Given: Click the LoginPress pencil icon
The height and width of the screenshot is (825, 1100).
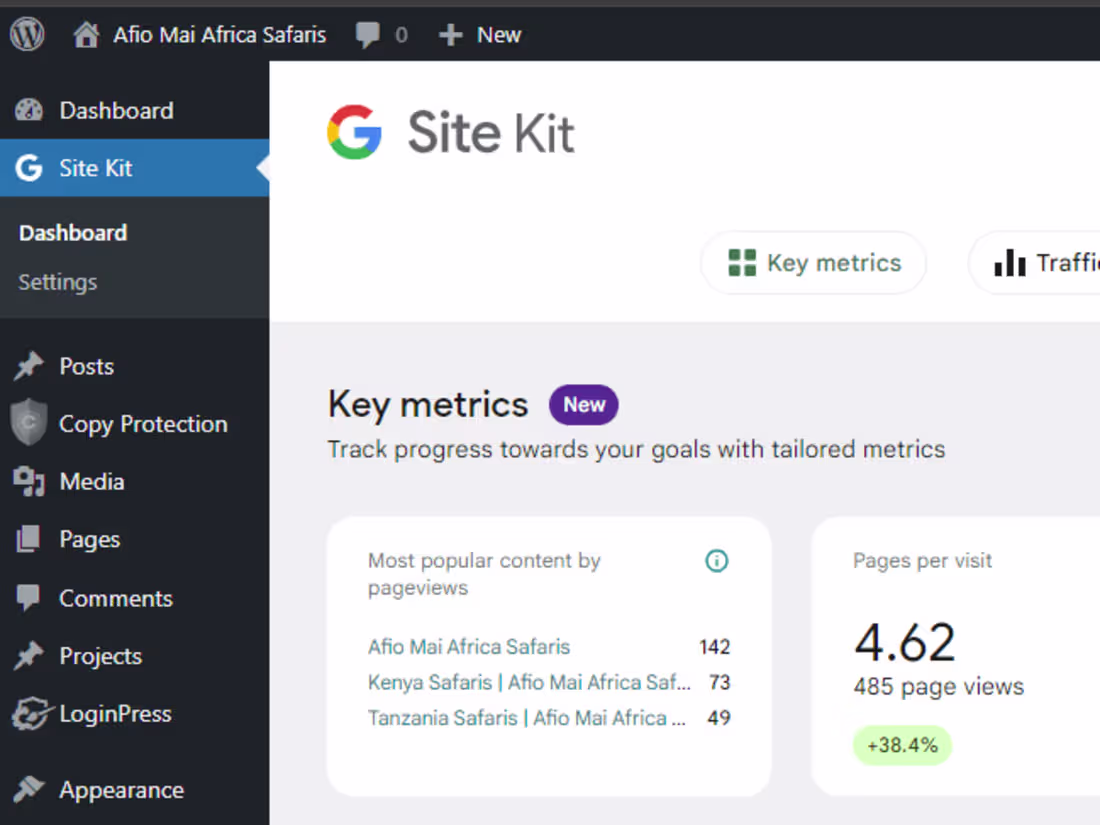Looking at the screenshot, I should pyautogui.click(x=30, y=713).
